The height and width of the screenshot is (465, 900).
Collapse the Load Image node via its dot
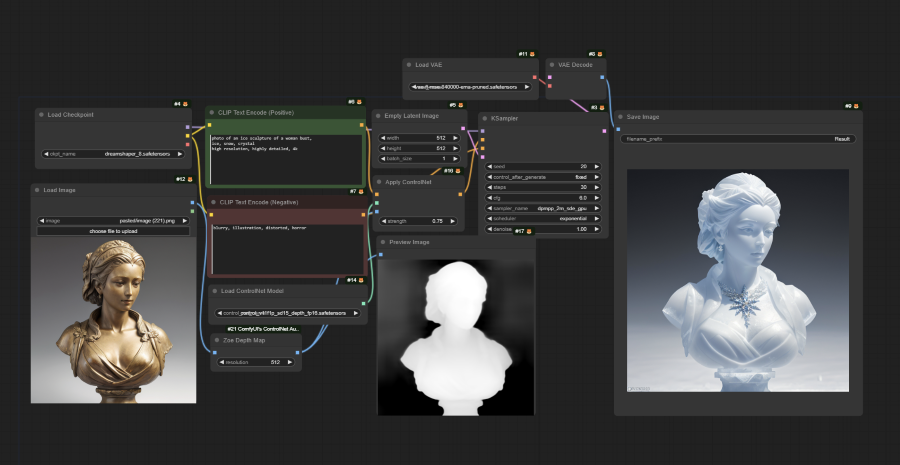(x=37, y=190)
